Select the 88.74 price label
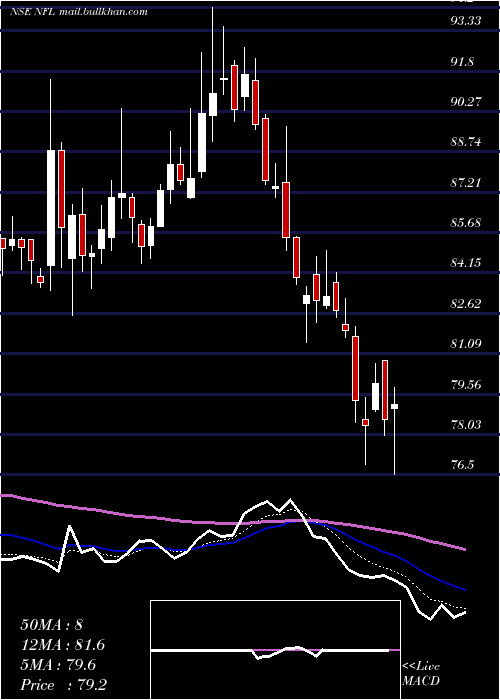 [466, 142]
